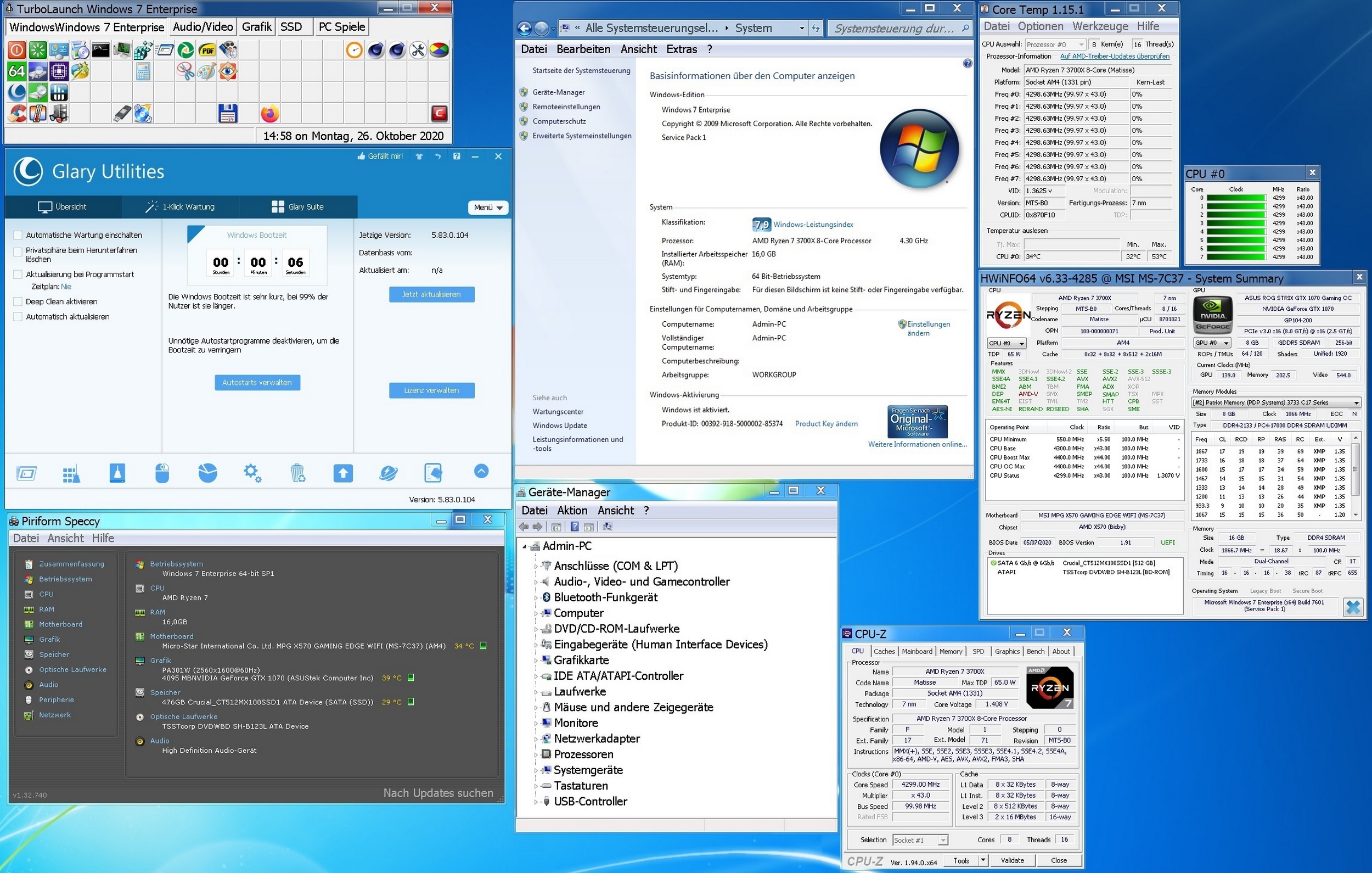
Task: Enable Automatische Wartung einschalten checkbox
Action: coord(18,235)
